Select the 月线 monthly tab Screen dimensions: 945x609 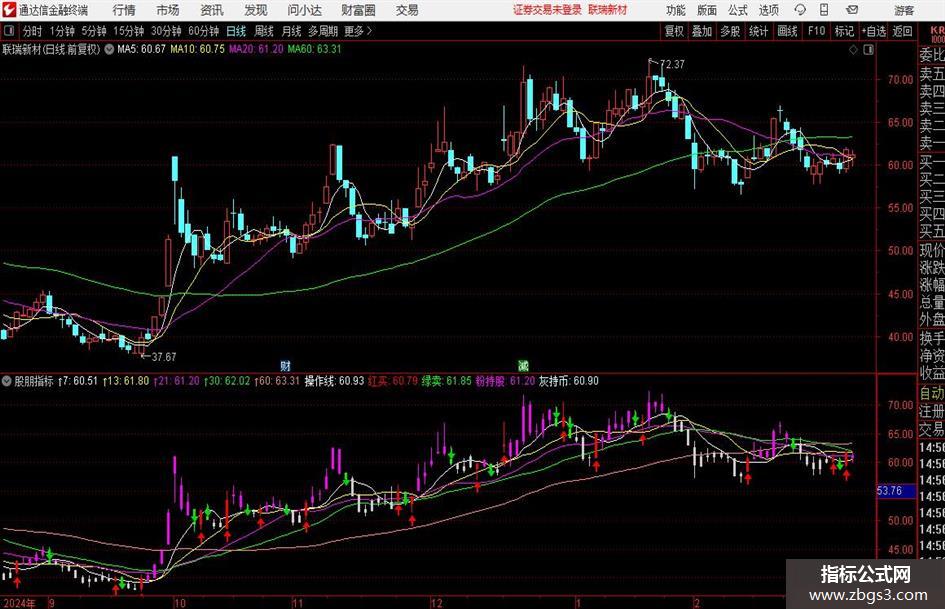coord(292,31)
